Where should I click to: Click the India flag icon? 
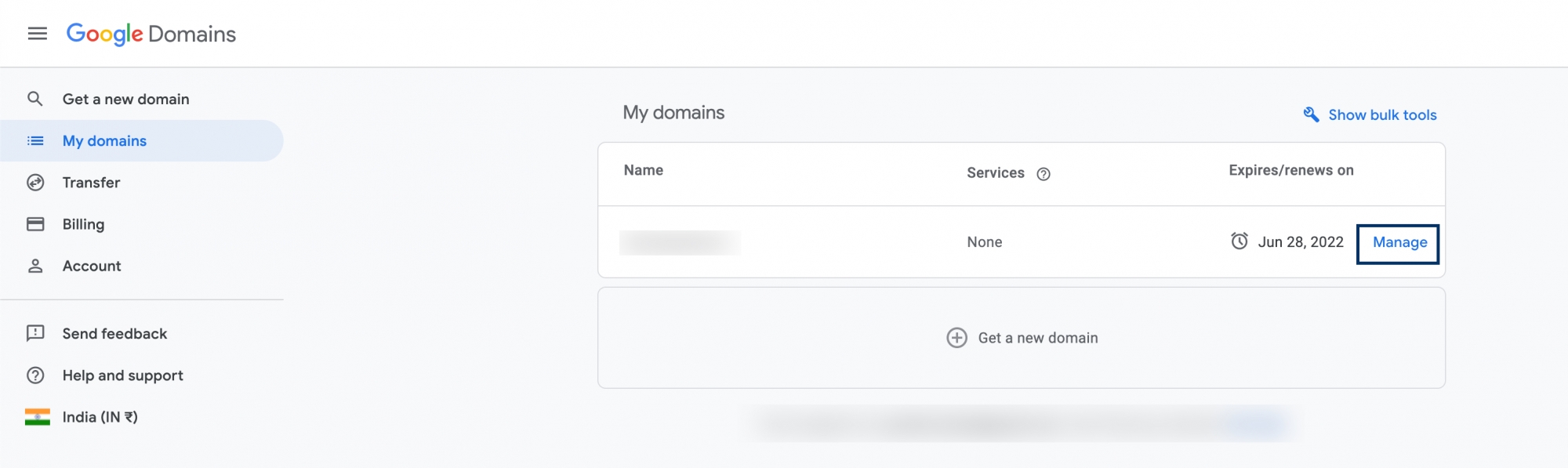tap(37, 417)
